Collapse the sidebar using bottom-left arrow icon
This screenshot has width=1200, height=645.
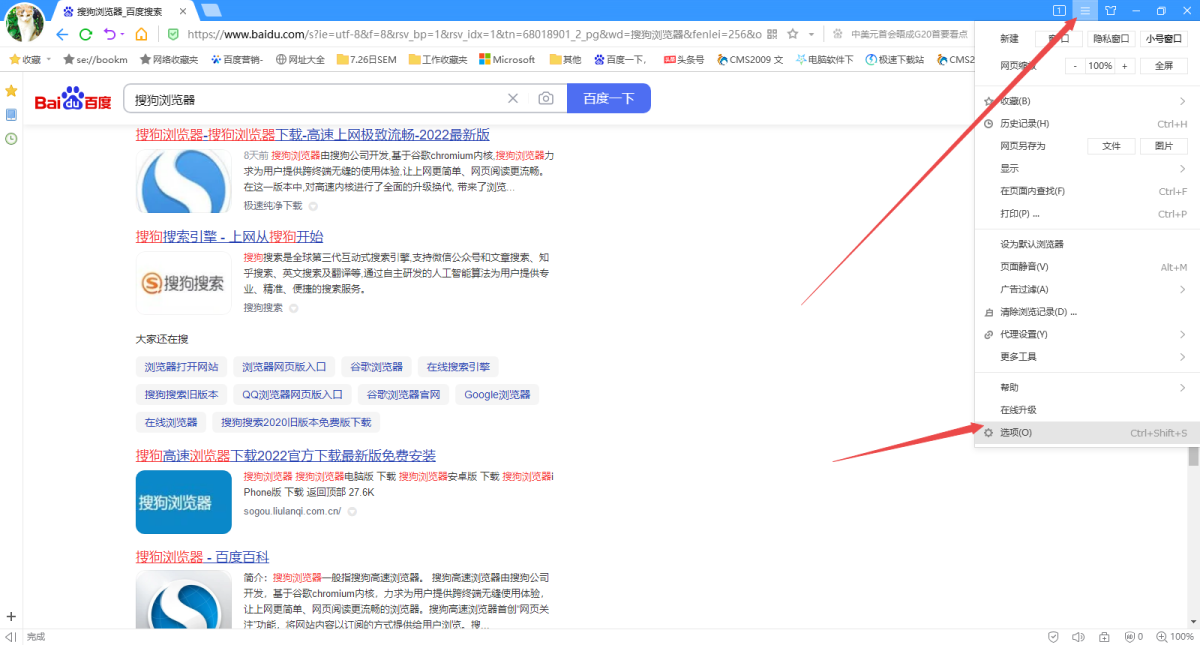(x=11, y=637)
